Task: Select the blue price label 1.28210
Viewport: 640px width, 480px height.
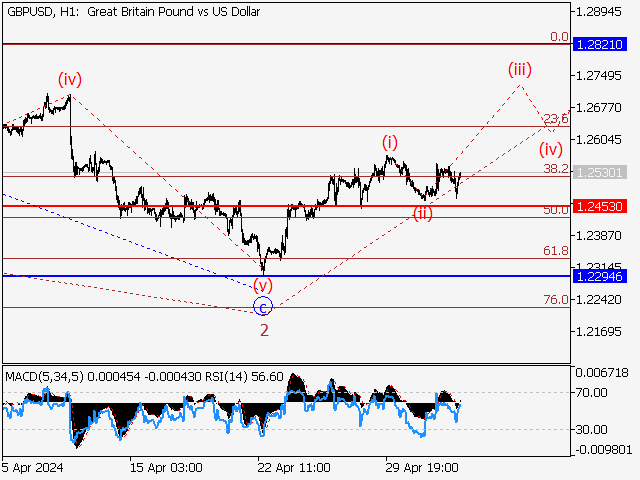Action: pyautogui.click(x=600, y=44)
